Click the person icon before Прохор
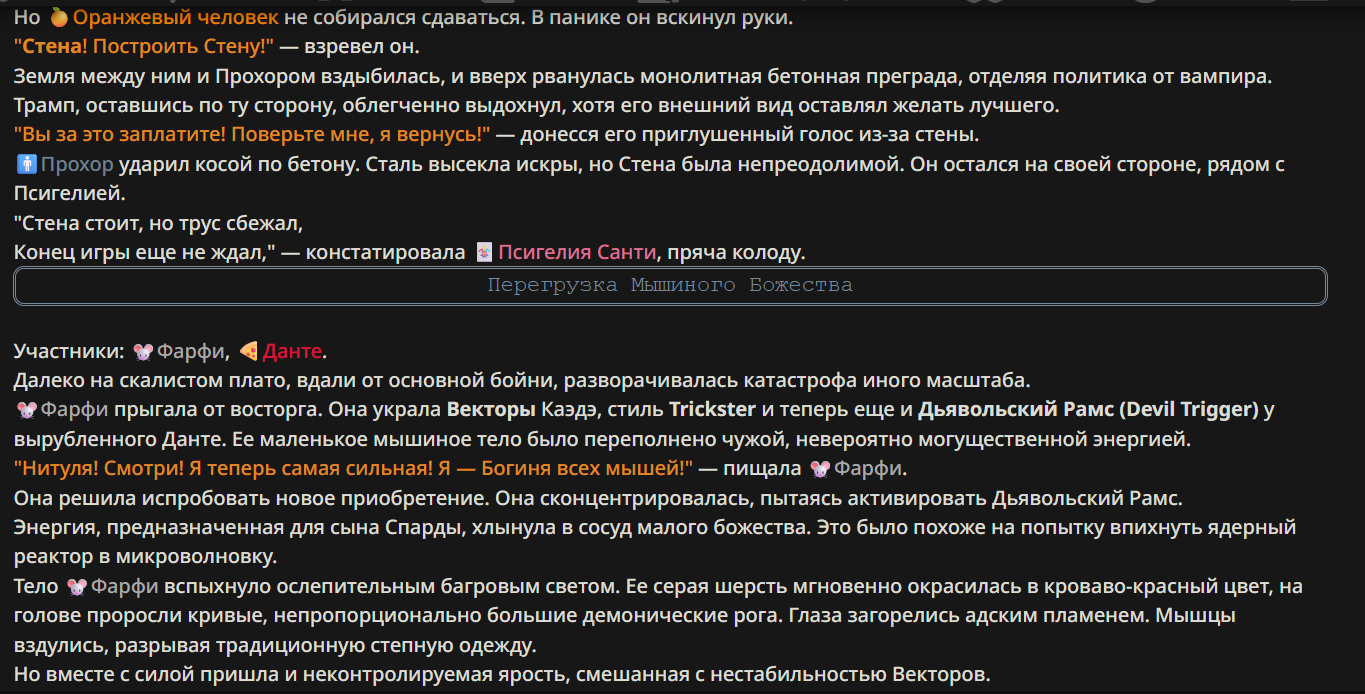The width and height of the screenshot is (1365, 694). (26, 164)
